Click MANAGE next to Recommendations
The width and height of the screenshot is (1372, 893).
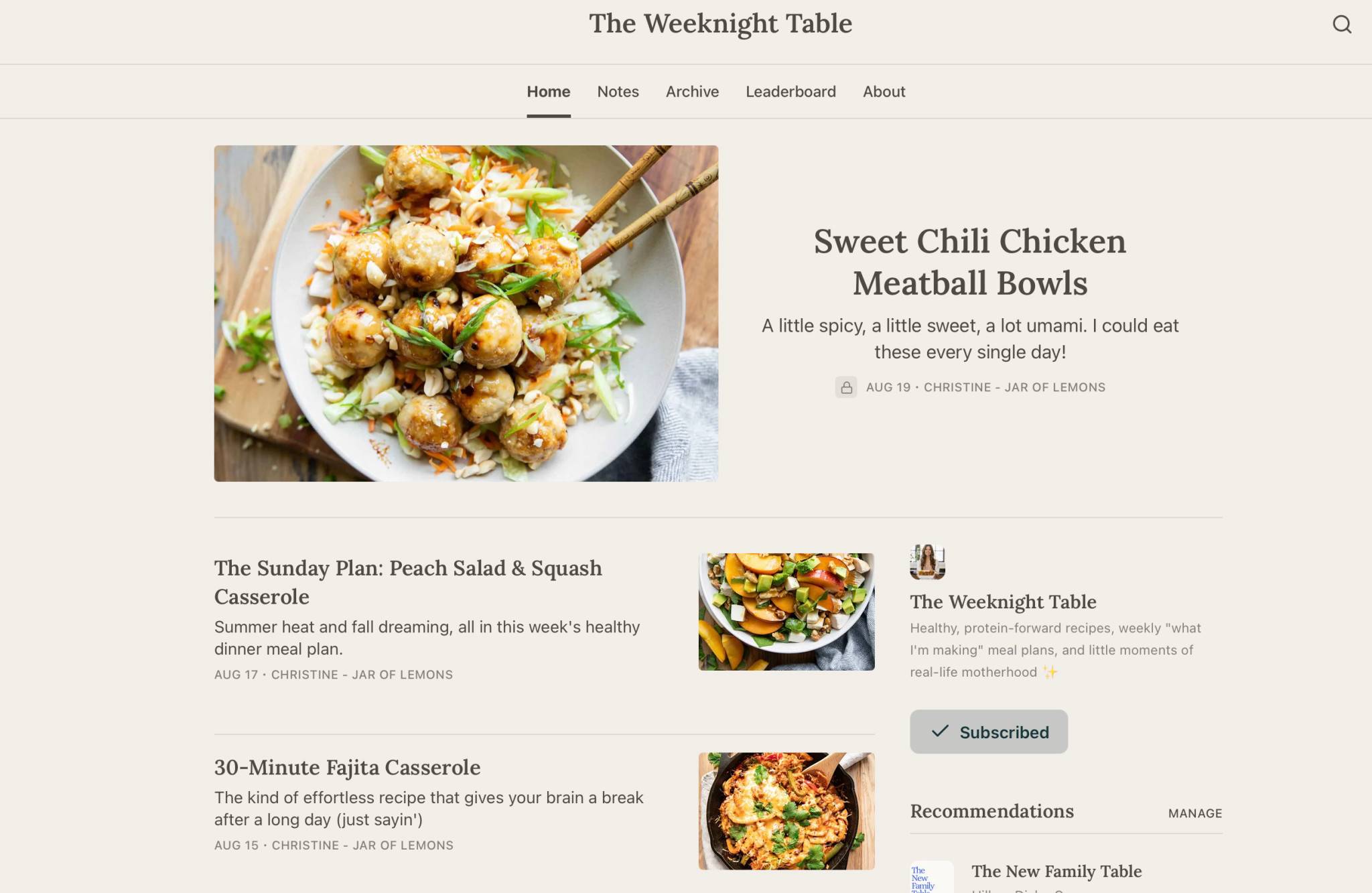coord(1195,813)
